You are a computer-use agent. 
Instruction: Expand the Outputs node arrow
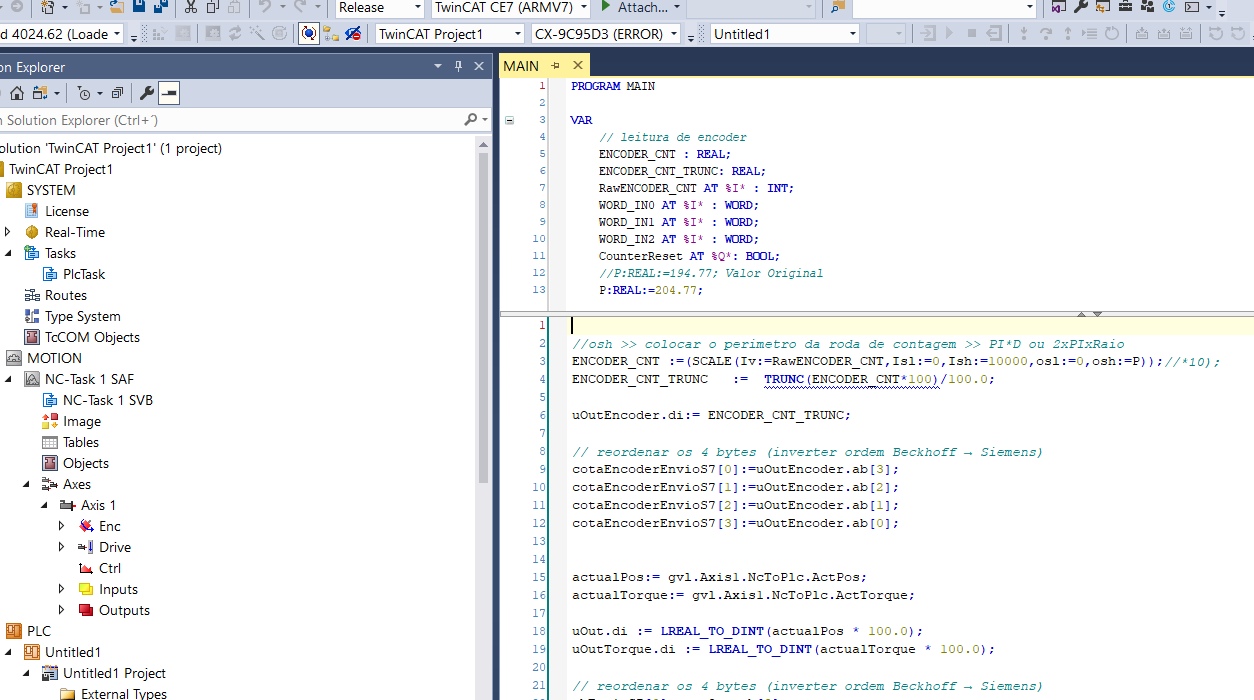click(x=62, y=610)
